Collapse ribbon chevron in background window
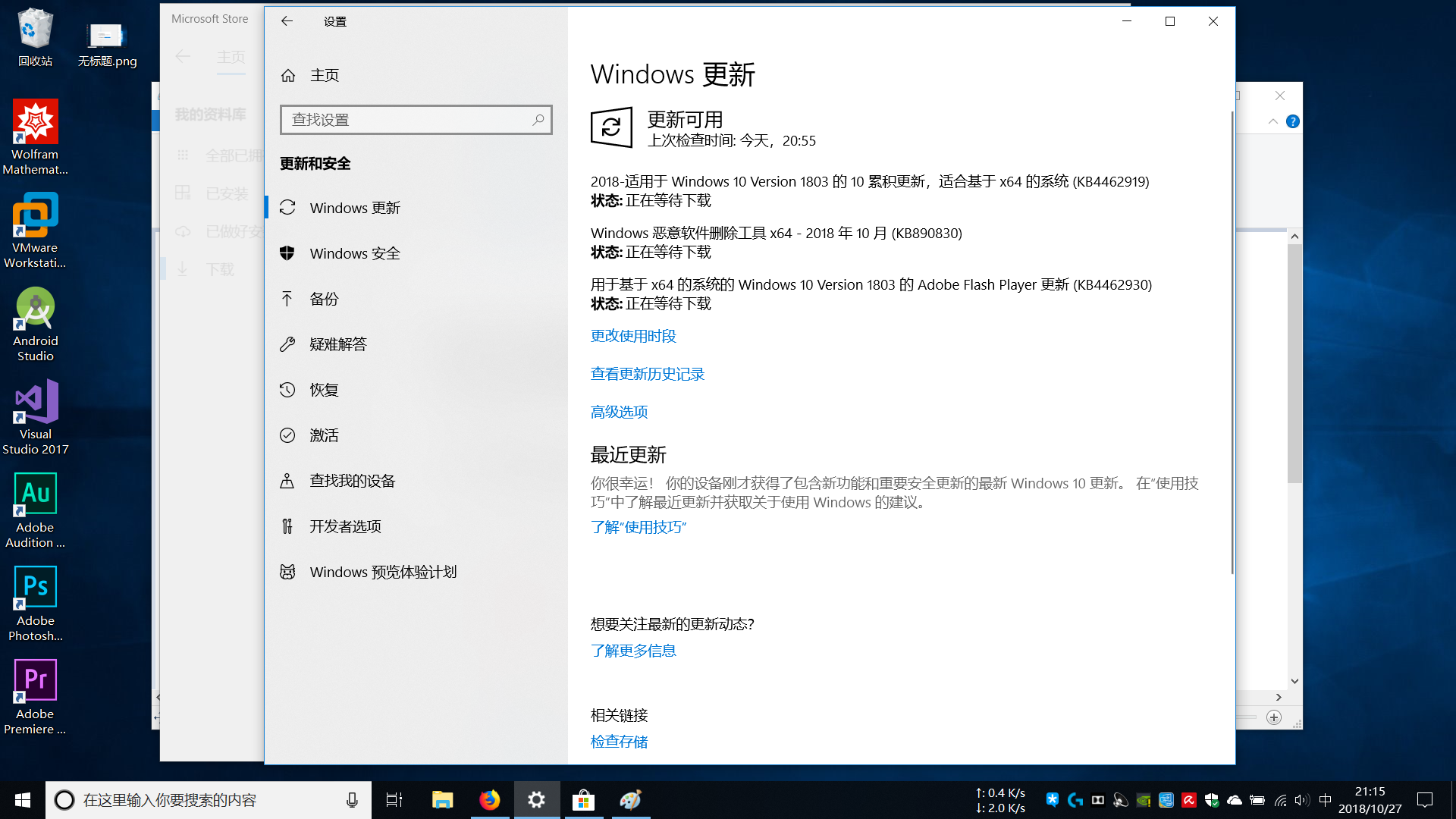 (1273, 121)
